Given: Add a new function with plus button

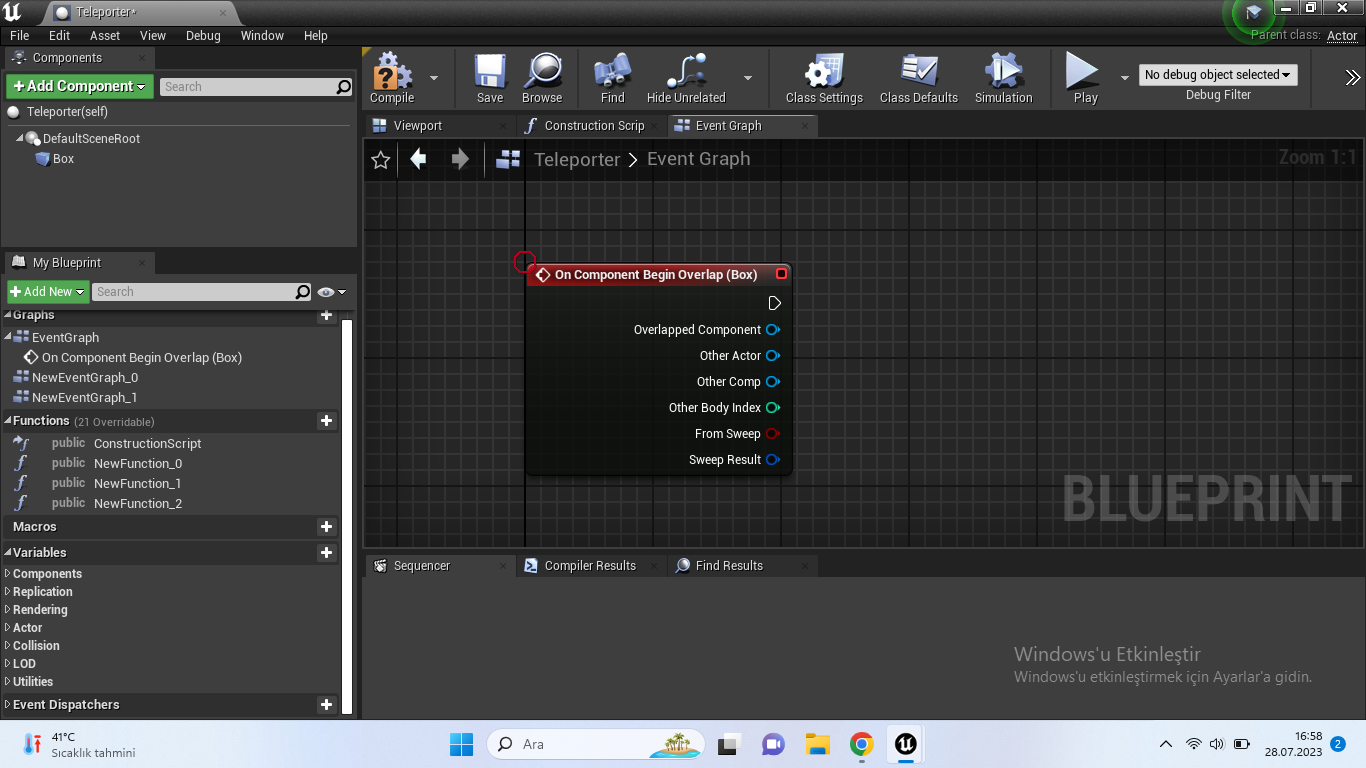Looking at the screenshot, I should 326,421.
